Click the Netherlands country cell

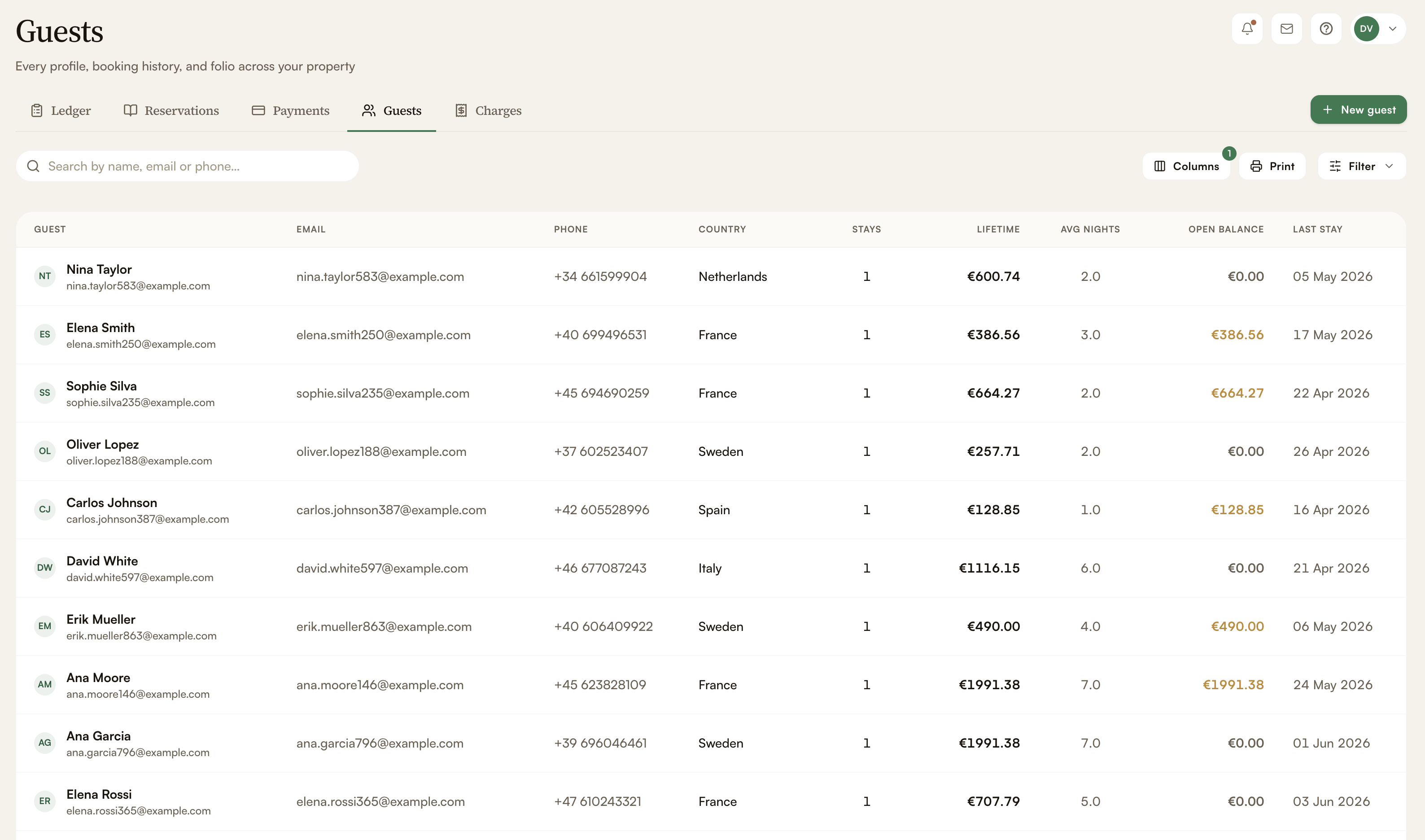pos(732,276)
